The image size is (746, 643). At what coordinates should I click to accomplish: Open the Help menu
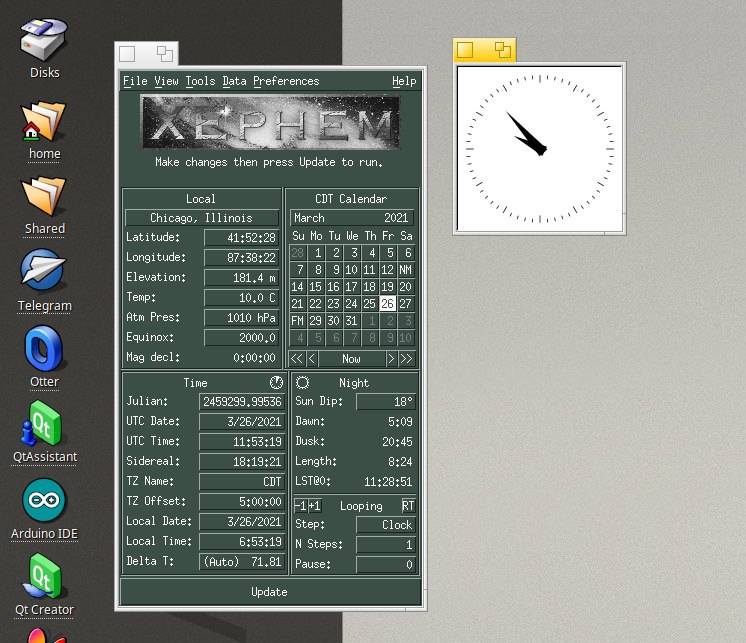coord(404,81)
